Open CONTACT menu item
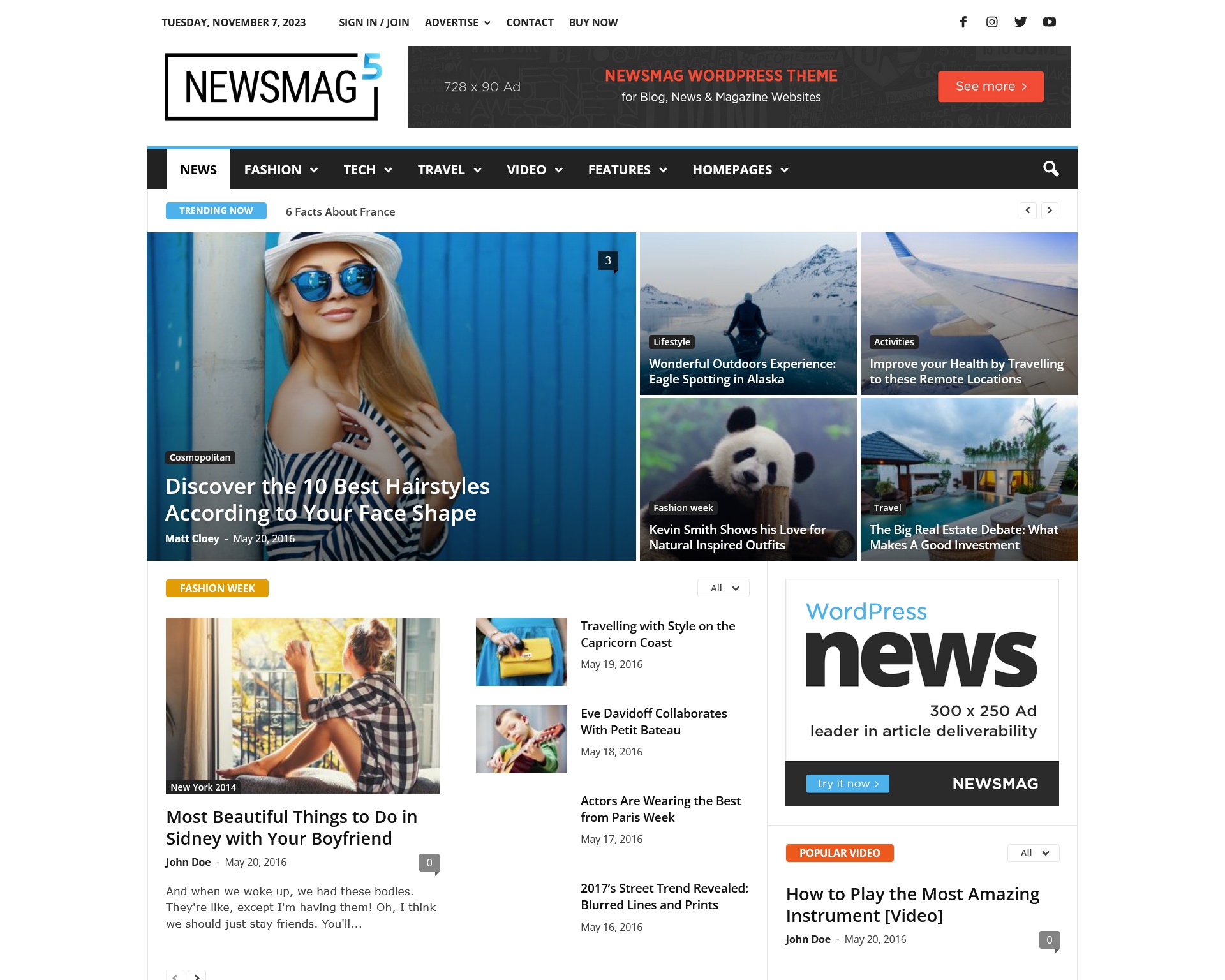The height and width of the screenshot is (980, 1225). (529, 22)
